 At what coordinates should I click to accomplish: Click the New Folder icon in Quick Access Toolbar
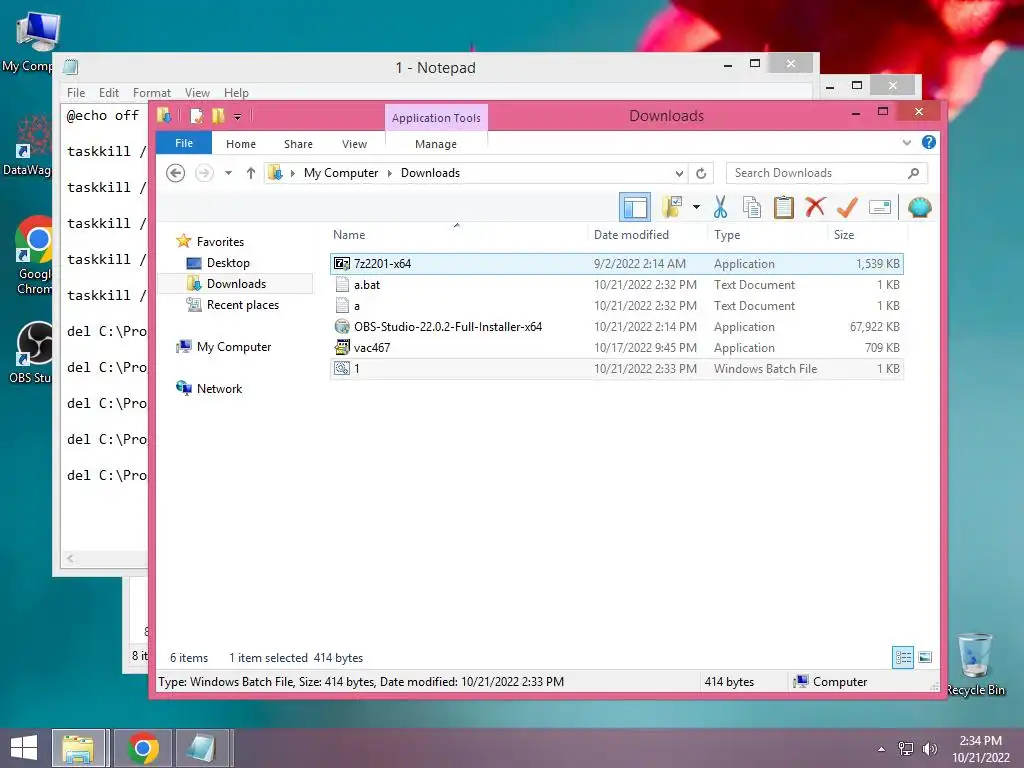point(218,116)
